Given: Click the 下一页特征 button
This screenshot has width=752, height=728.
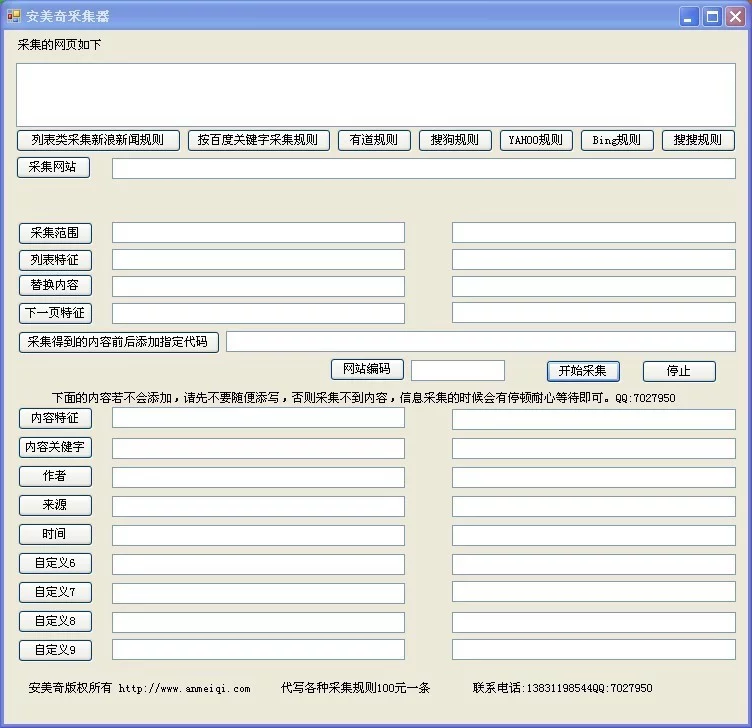Looking at the screenshot, I should point(55,313).
